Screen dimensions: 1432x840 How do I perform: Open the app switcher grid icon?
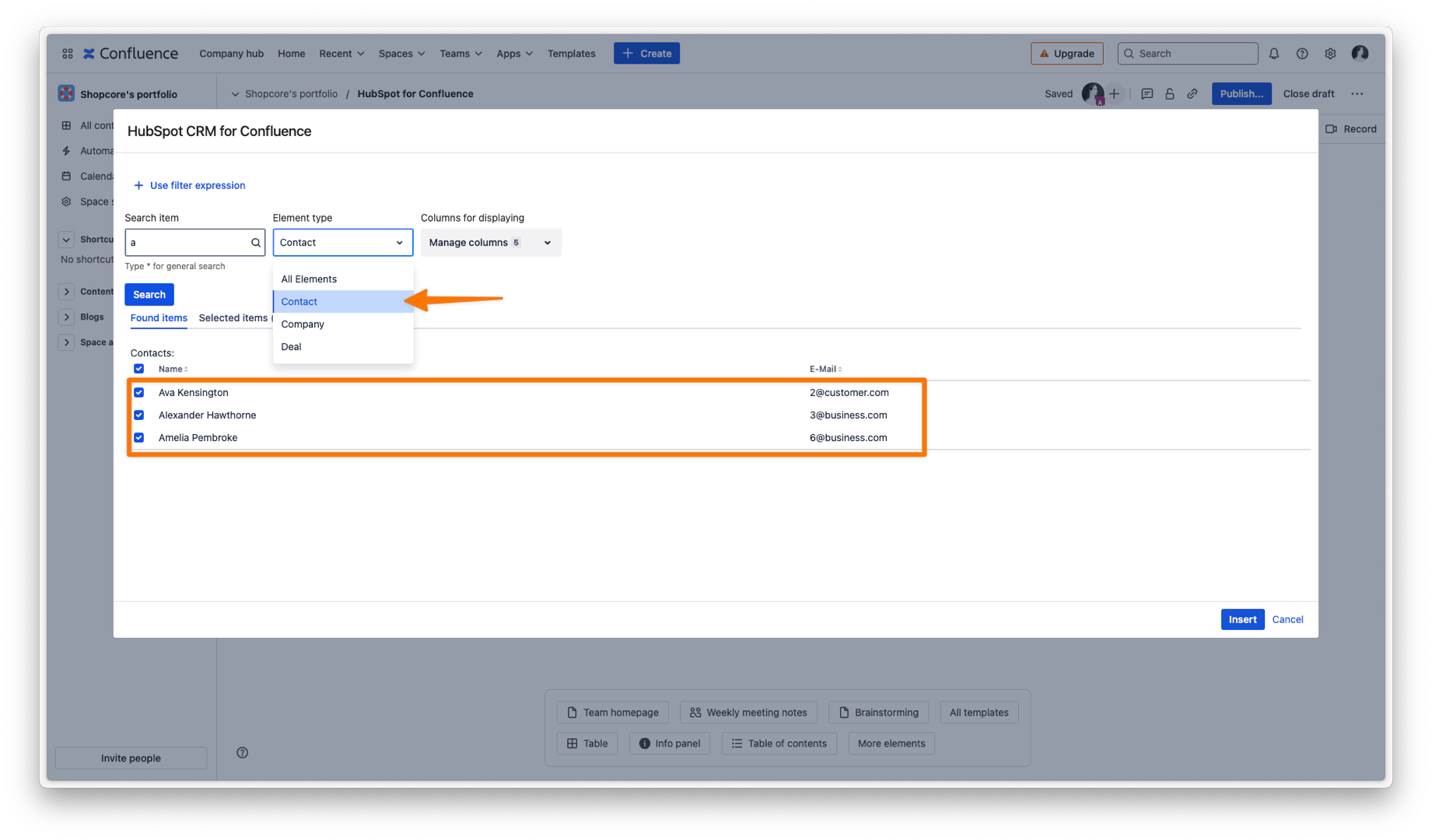68,54
